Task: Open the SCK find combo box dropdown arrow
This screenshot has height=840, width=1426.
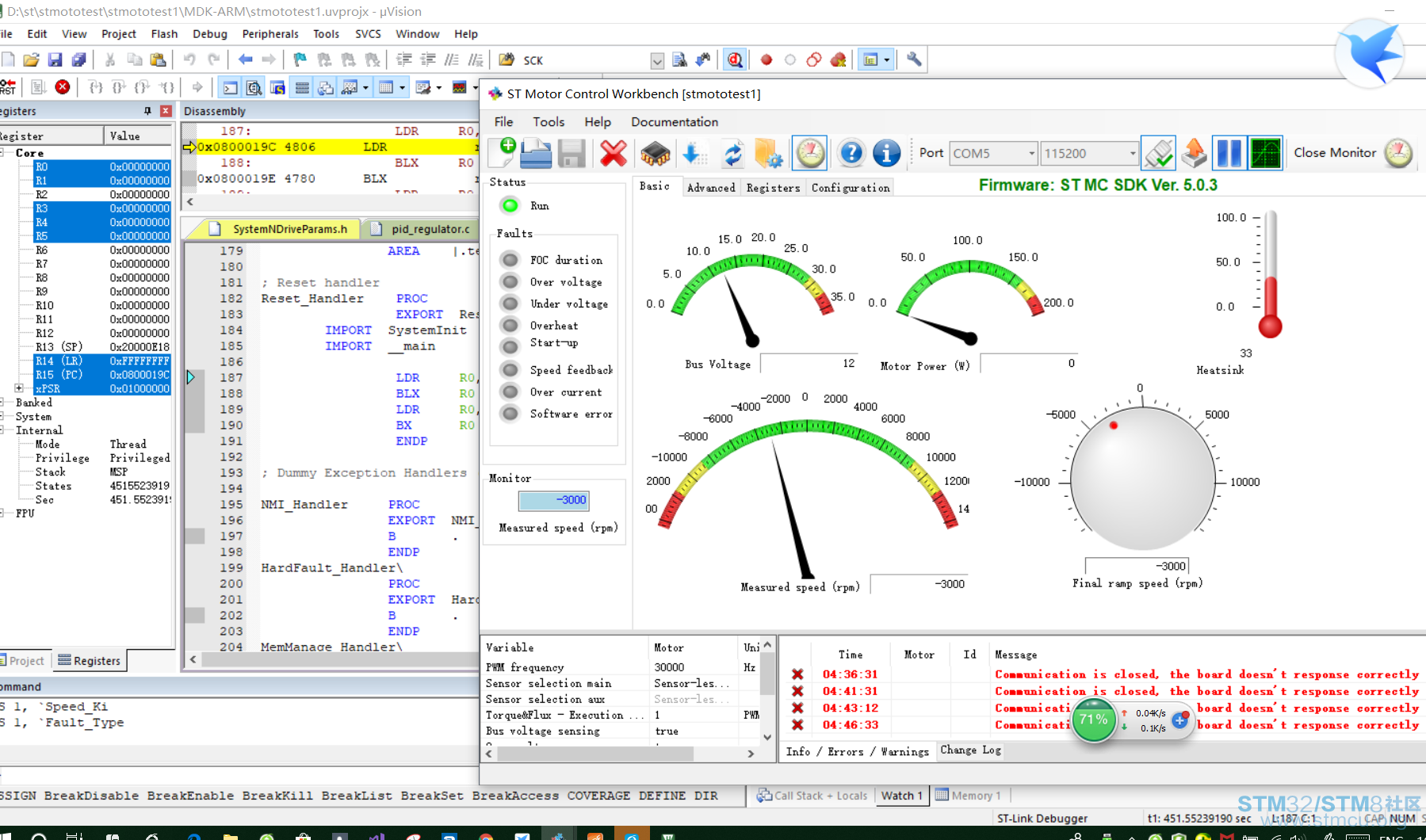Action: tap(657, 60)
